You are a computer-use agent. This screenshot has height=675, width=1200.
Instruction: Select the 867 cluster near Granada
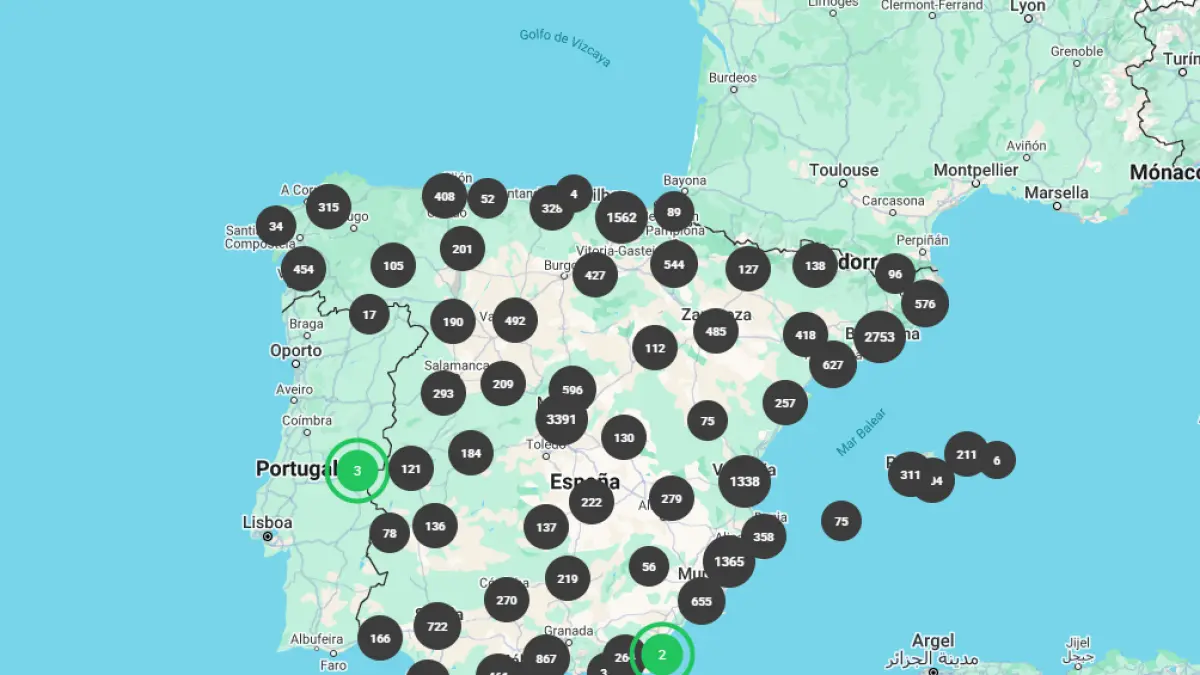[x=546, y=658]
